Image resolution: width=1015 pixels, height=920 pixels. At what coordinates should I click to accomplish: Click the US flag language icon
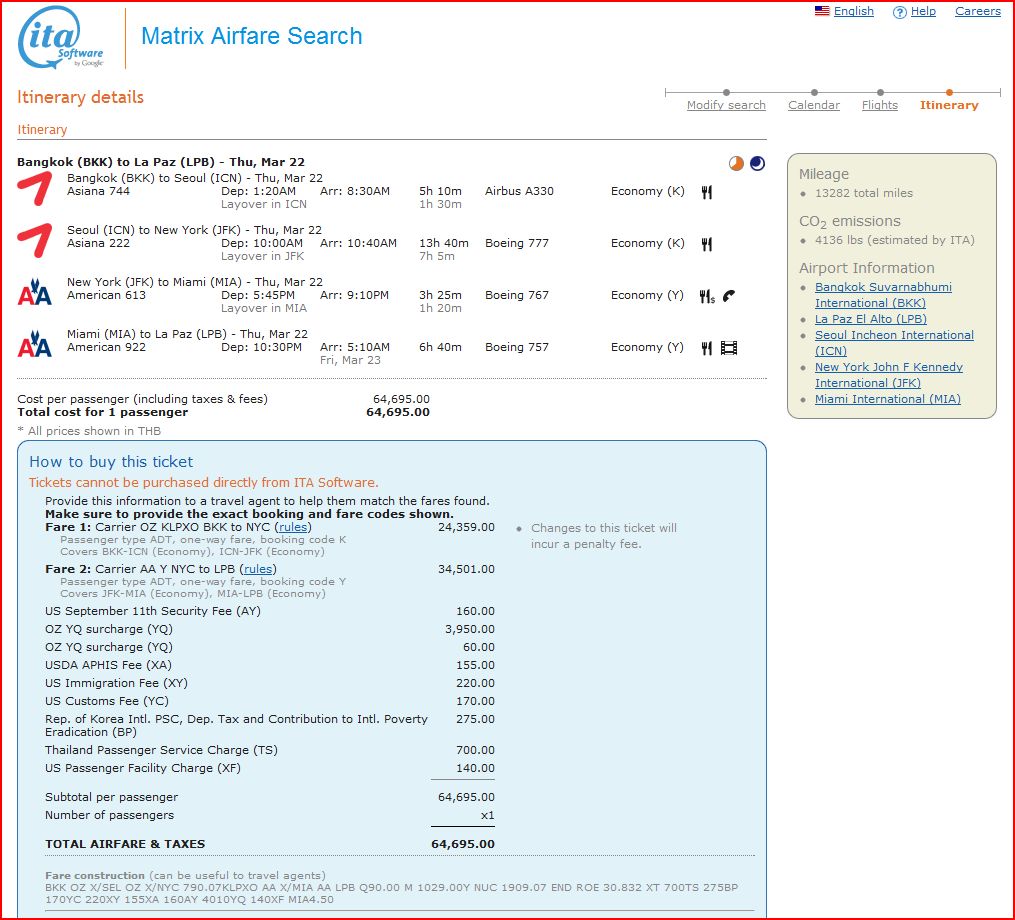point(822,11)
